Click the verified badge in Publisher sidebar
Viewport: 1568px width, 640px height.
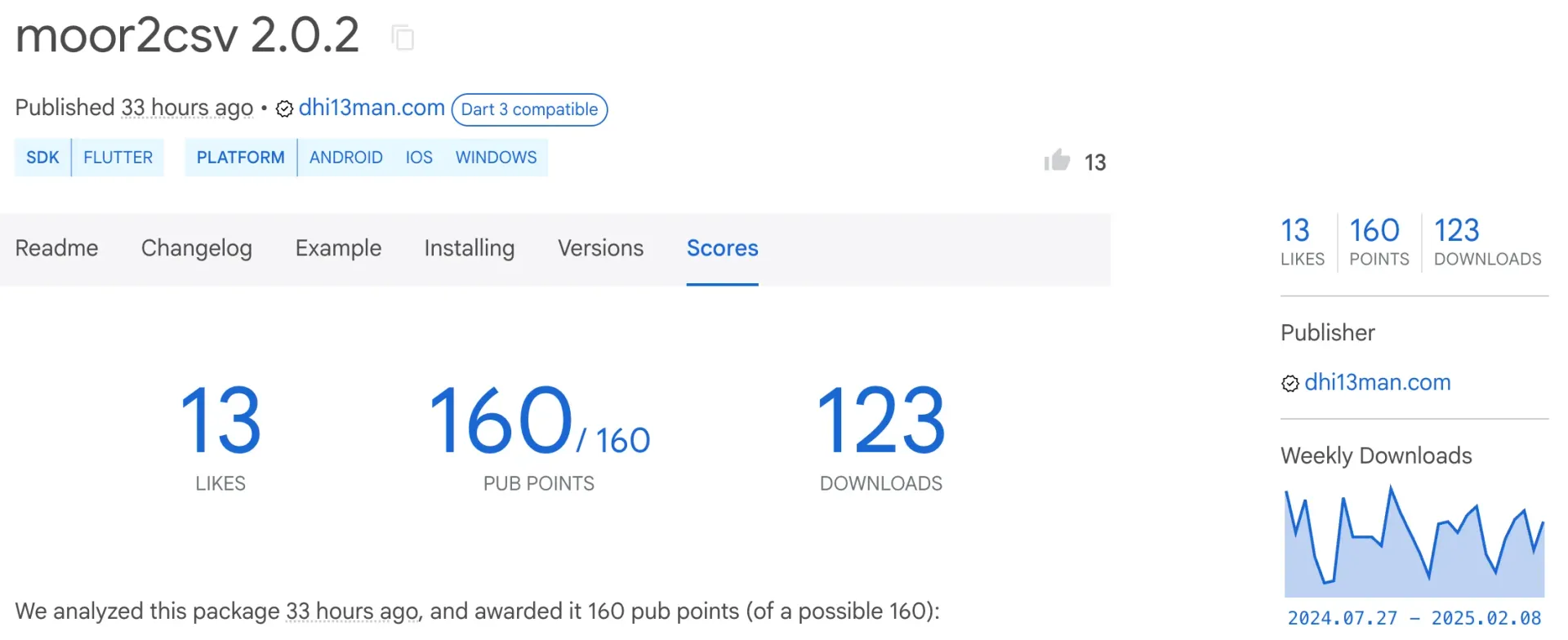1290,384
